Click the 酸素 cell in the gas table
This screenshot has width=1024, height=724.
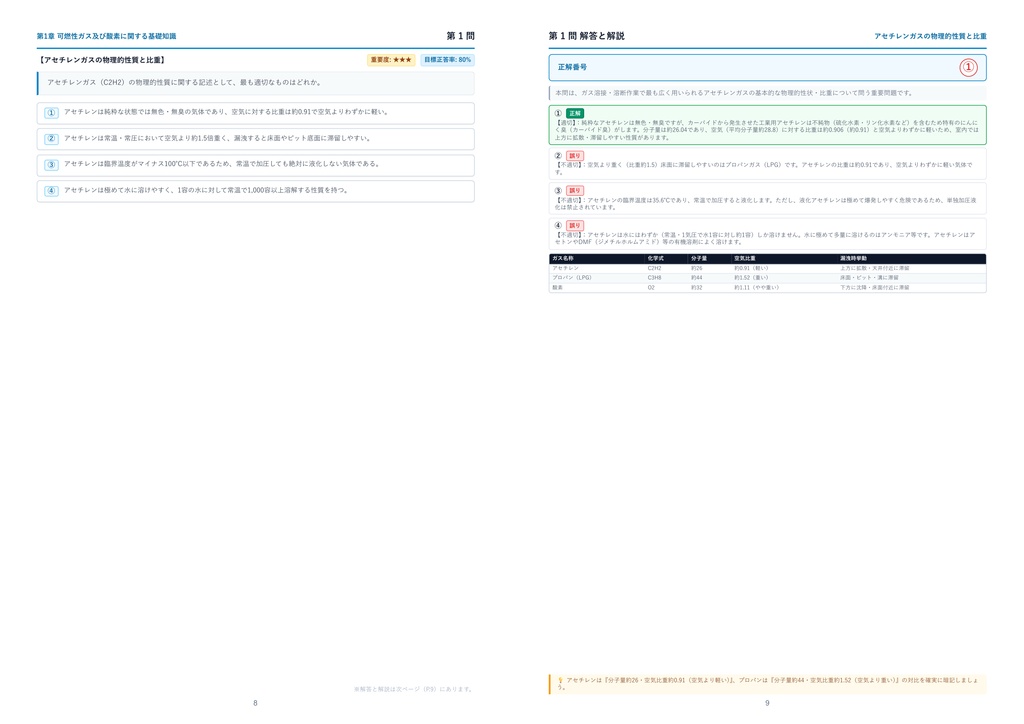(x=558, y=288)
